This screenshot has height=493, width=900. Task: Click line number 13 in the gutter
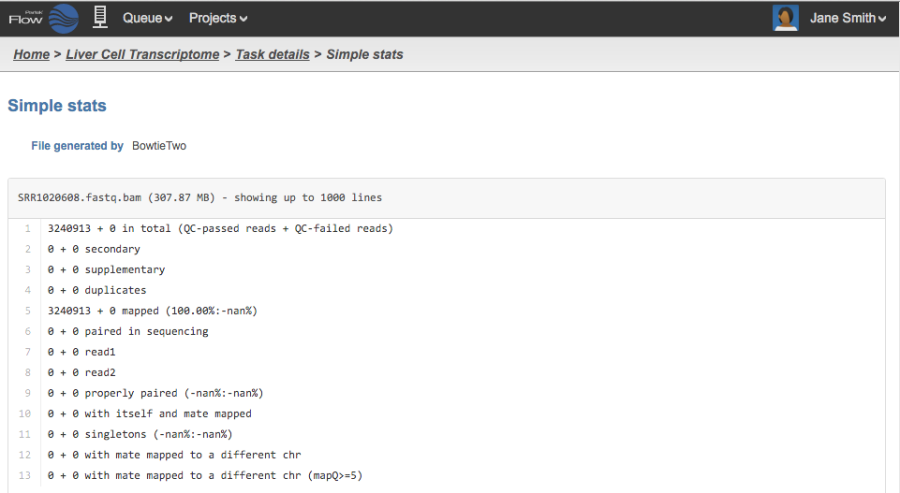pos(26,475)
